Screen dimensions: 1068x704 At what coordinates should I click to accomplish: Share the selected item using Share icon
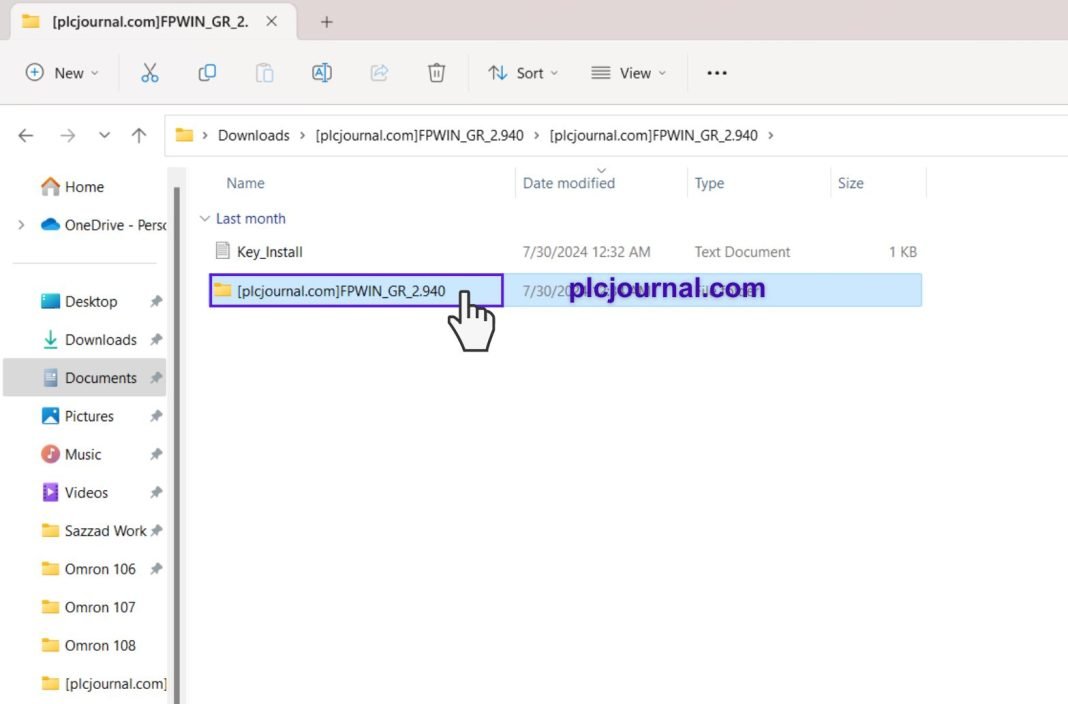click(379, 72)
